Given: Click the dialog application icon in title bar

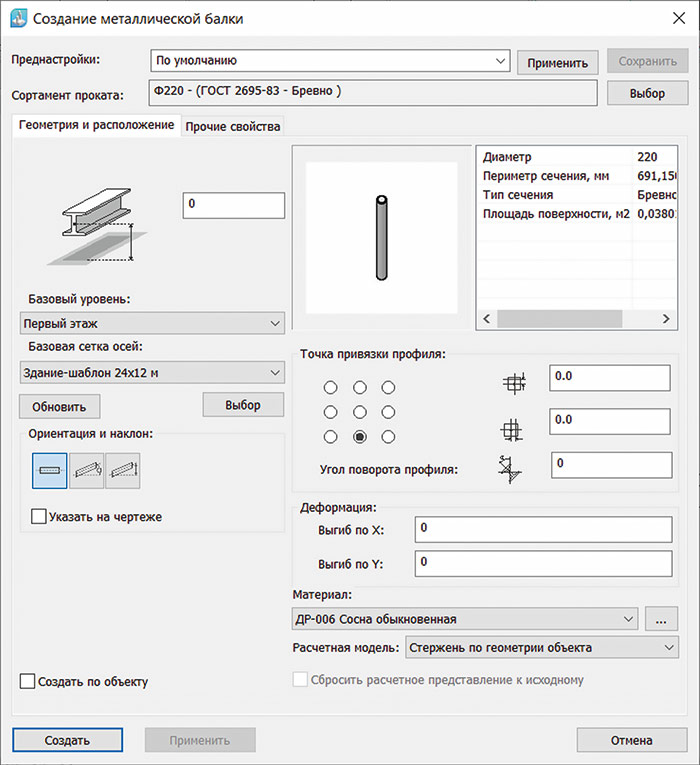Looking at the screenshot, I should 19,19.
